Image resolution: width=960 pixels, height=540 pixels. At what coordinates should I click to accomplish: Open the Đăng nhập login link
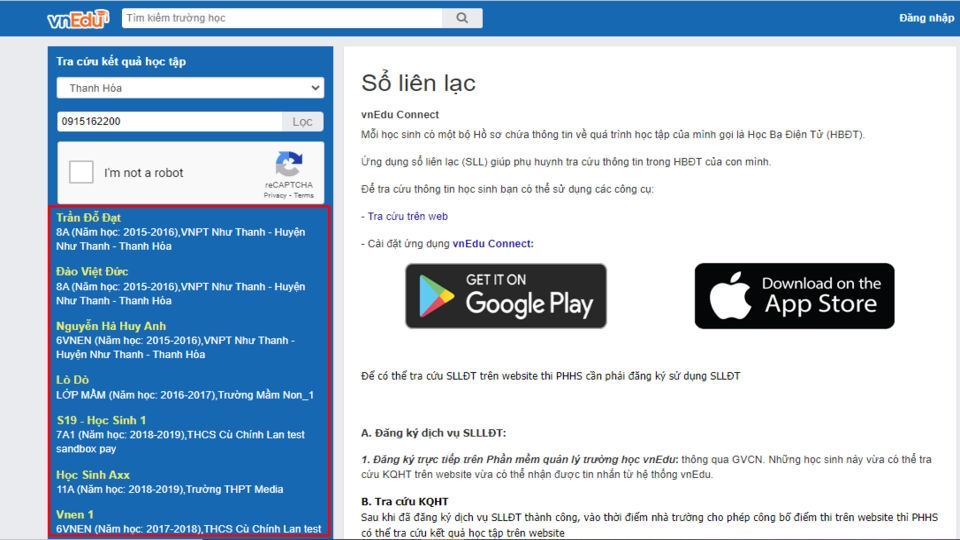click(x=926, y=18)
